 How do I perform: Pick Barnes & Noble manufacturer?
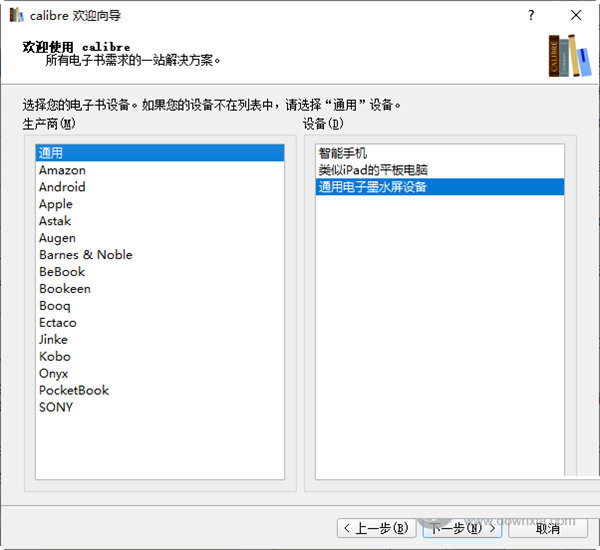[x=85, y=255]
